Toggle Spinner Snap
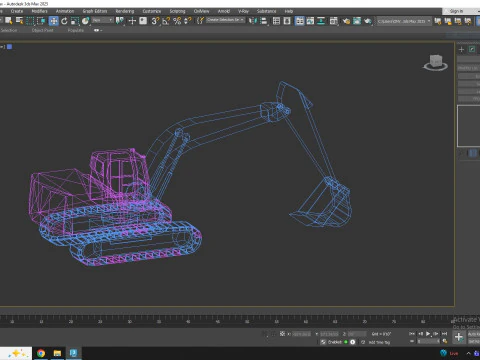This screenshot has width=480, height=360. coord(188,21)
